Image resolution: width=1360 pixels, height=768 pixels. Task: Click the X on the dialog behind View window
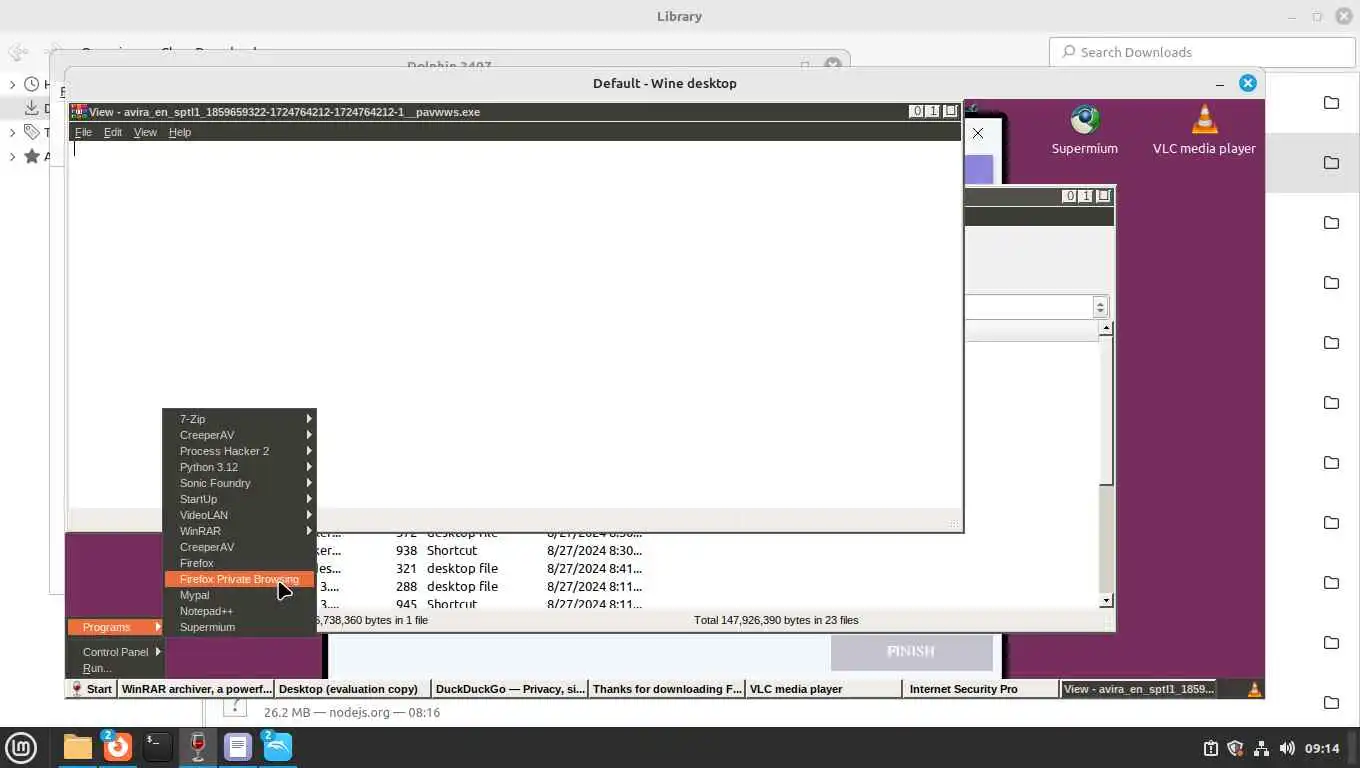978,133
